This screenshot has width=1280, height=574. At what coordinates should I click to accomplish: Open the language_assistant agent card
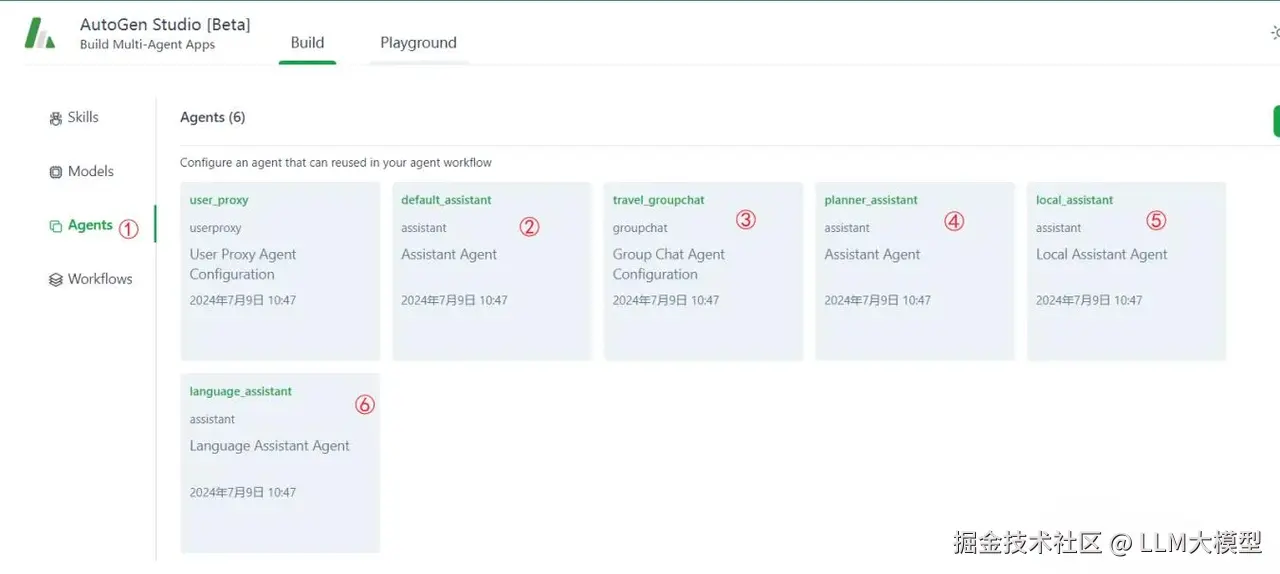(x=280, y=463)
